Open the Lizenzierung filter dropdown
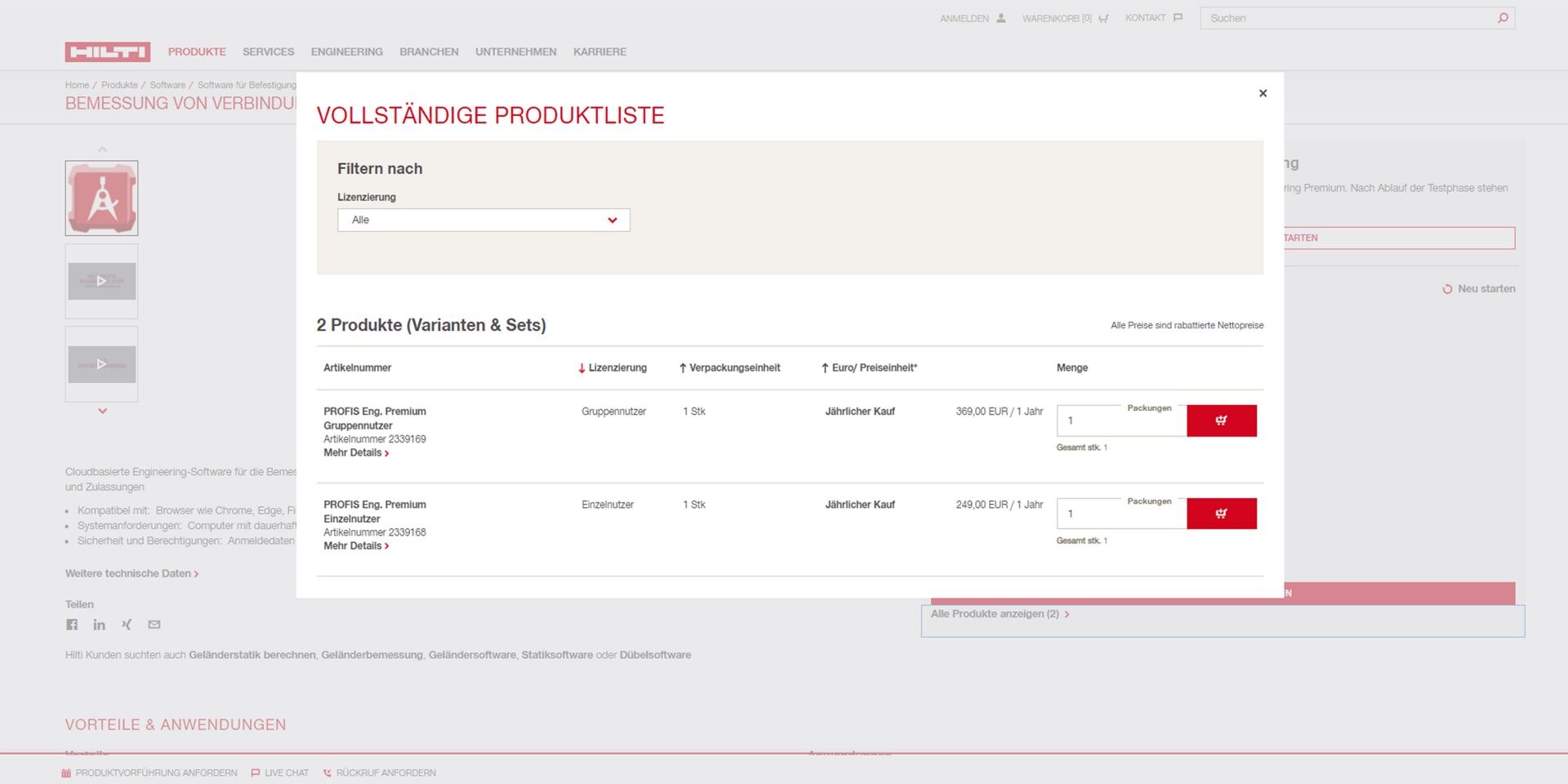Viewport: 1568px width, 784px height. (483, 220)
